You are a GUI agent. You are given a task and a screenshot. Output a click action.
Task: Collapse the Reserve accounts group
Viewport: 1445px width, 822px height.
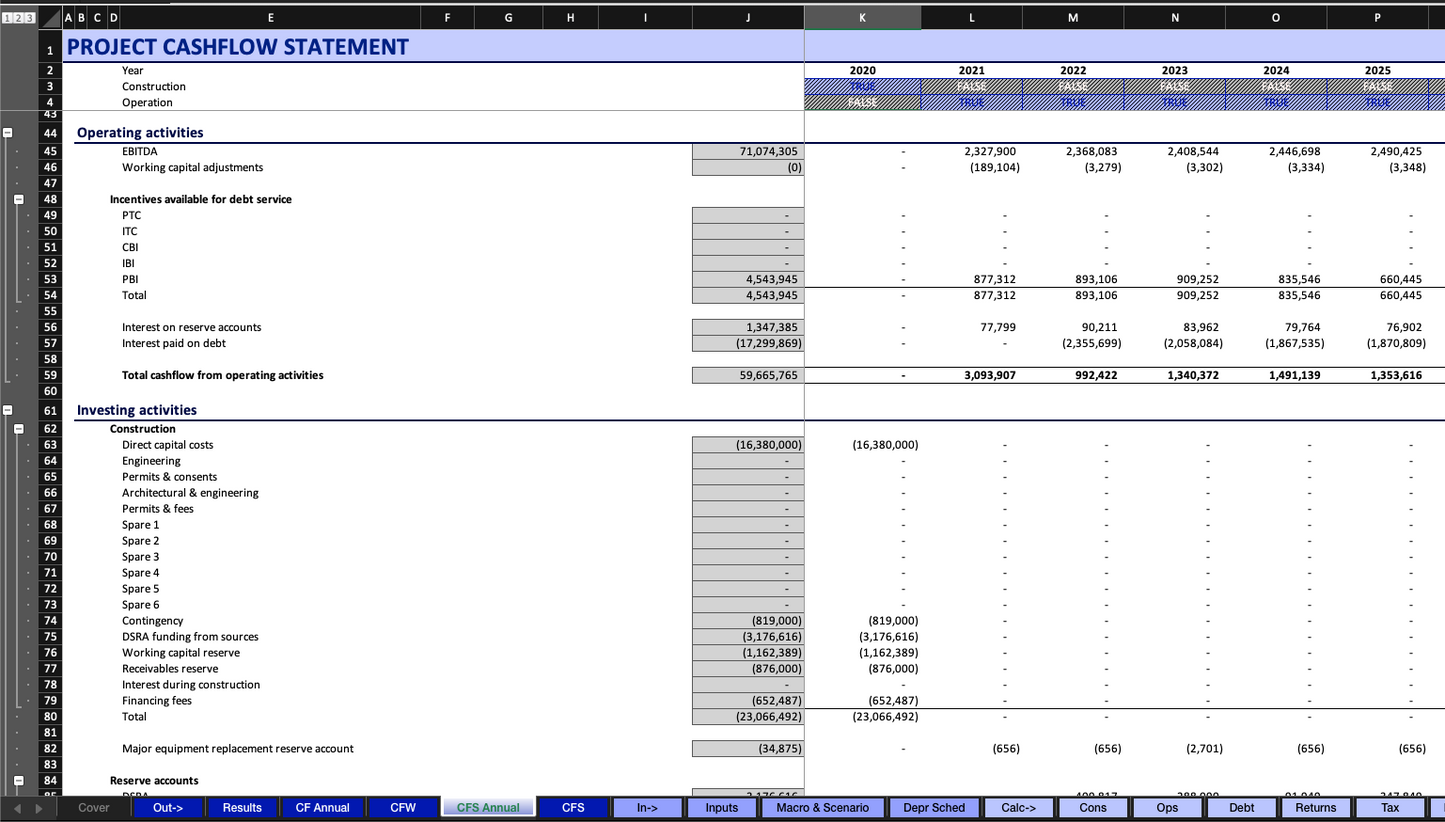[19, 781]
